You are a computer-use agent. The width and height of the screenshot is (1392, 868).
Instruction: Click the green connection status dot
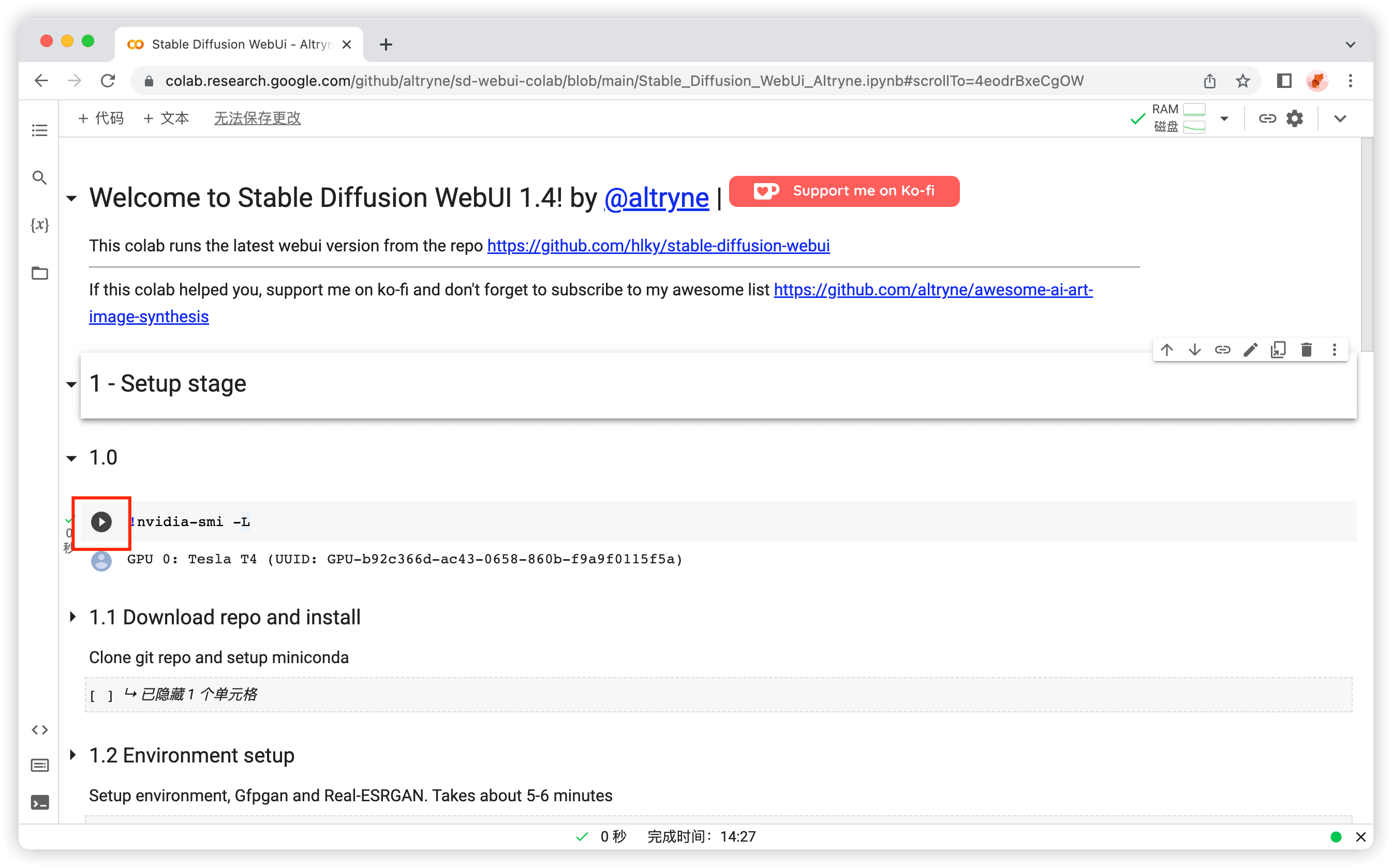pos(1336,837)
